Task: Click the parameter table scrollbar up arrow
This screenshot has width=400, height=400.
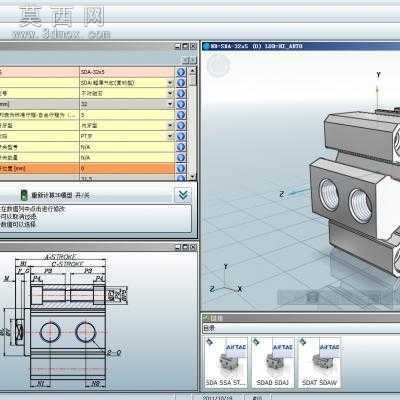Action: tap(192, 70)
